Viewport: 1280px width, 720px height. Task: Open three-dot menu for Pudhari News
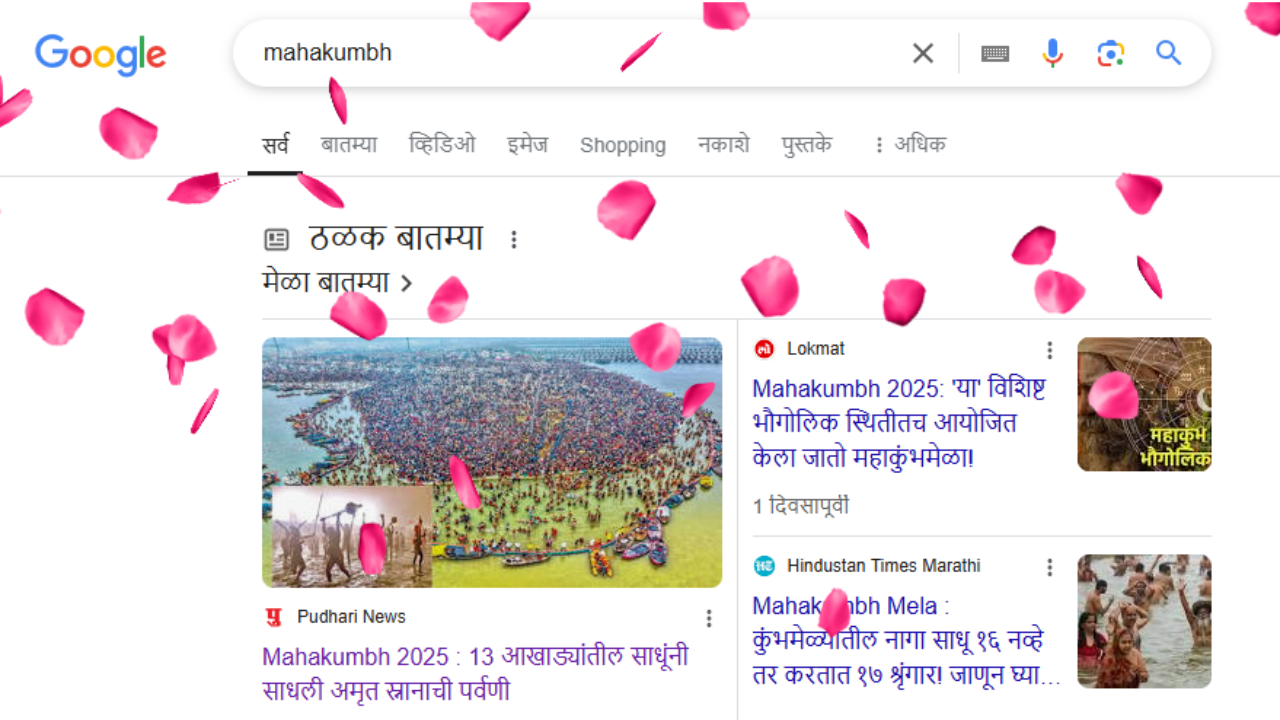pyautogui.click(x=709, y=618)
